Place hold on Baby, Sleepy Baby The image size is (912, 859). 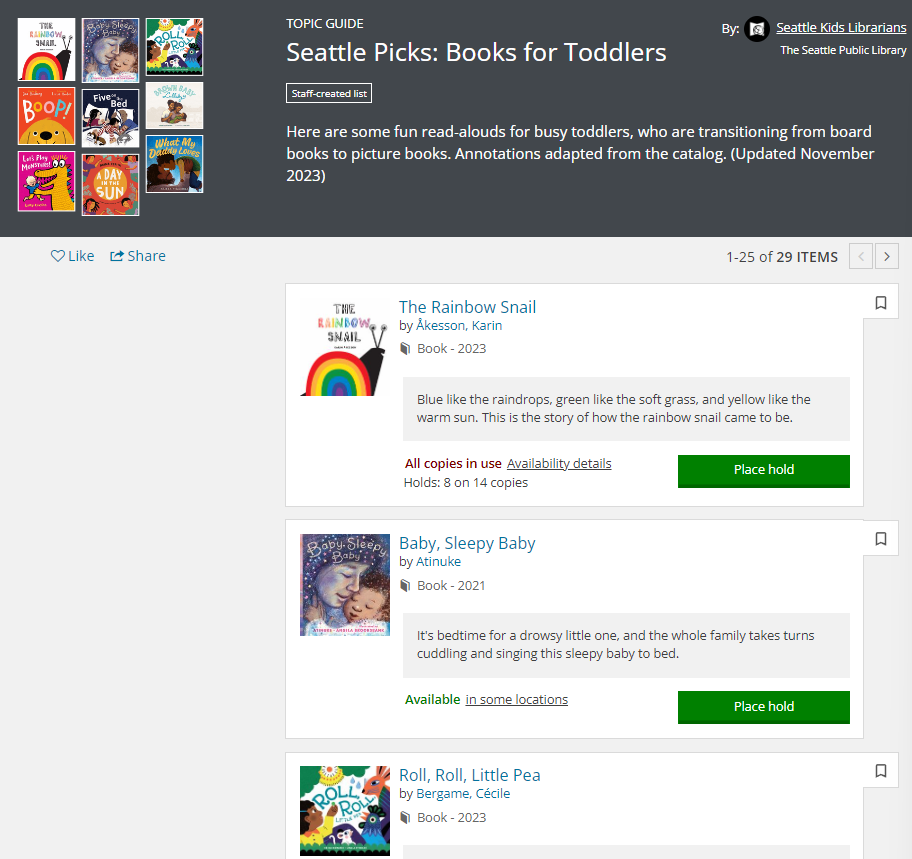[763, 707]
